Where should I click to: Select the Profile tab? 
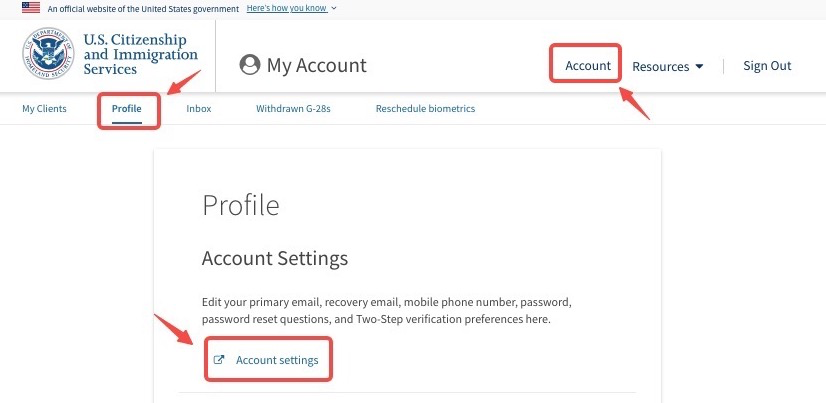(127, 108)
